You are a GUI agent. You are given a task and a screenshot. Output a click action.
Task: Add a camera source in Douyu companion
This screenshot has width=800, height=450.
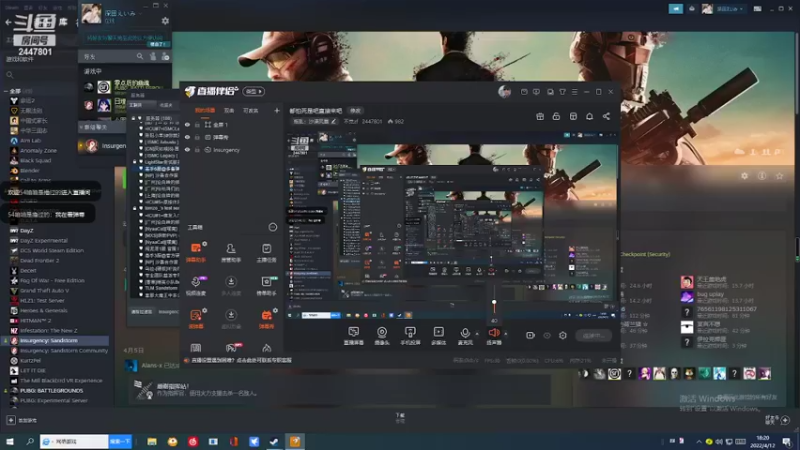382,336
